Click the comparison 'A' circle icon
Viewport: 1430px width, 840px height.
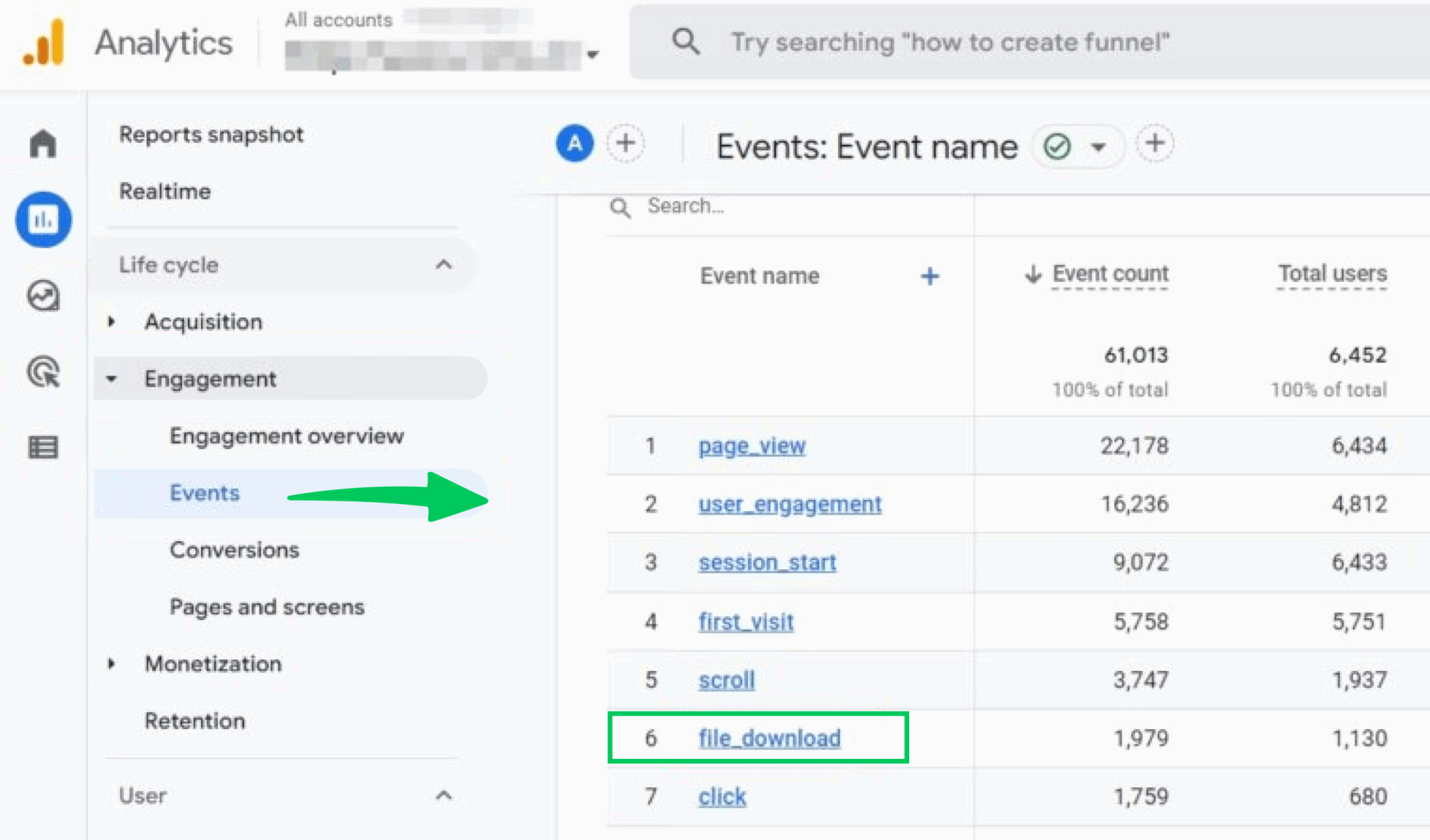point(574,143)
